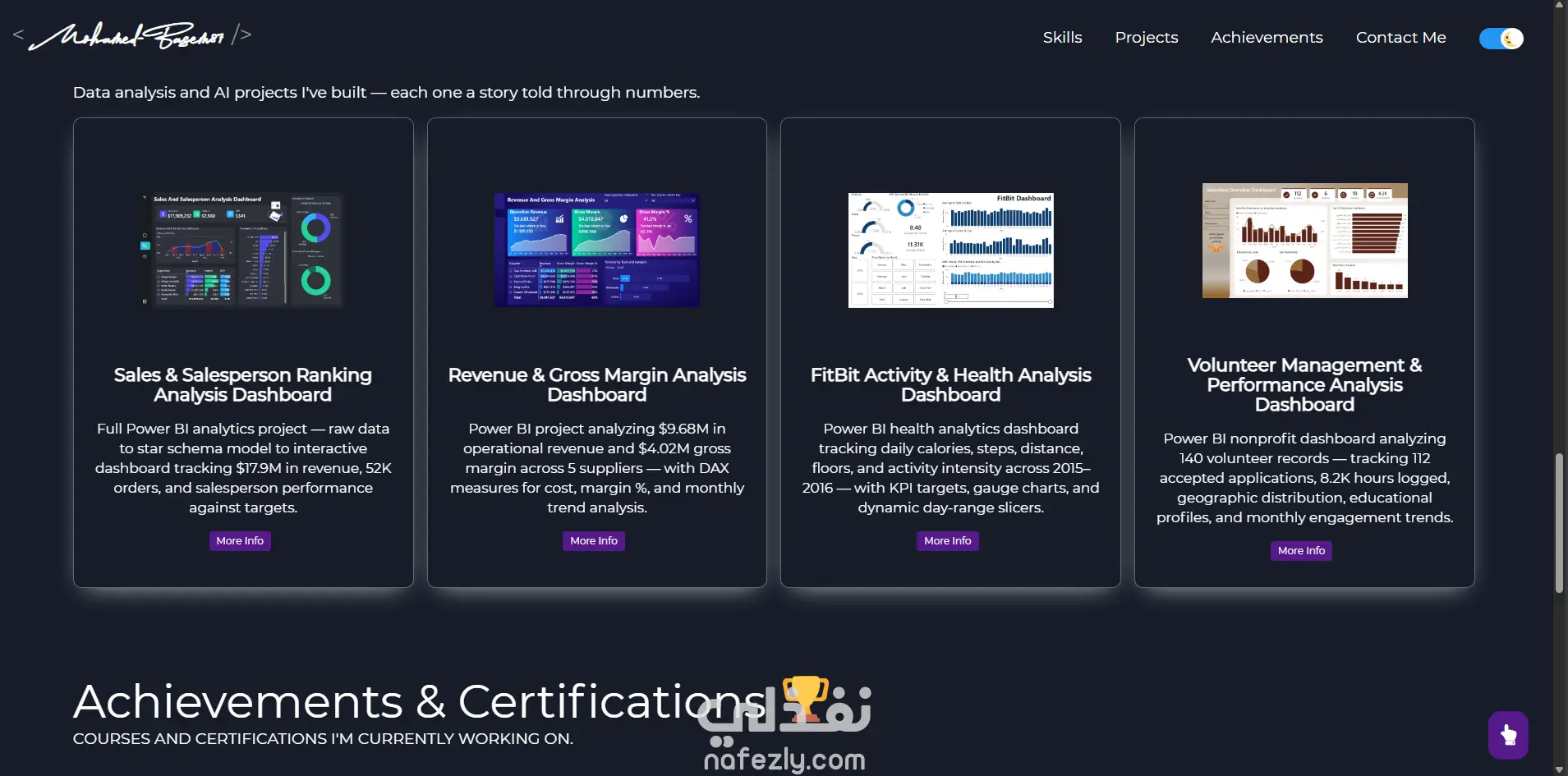View the Revenue and Gross Margin thumbnail
Screen dimensions: 1568x776
point(597,250)
